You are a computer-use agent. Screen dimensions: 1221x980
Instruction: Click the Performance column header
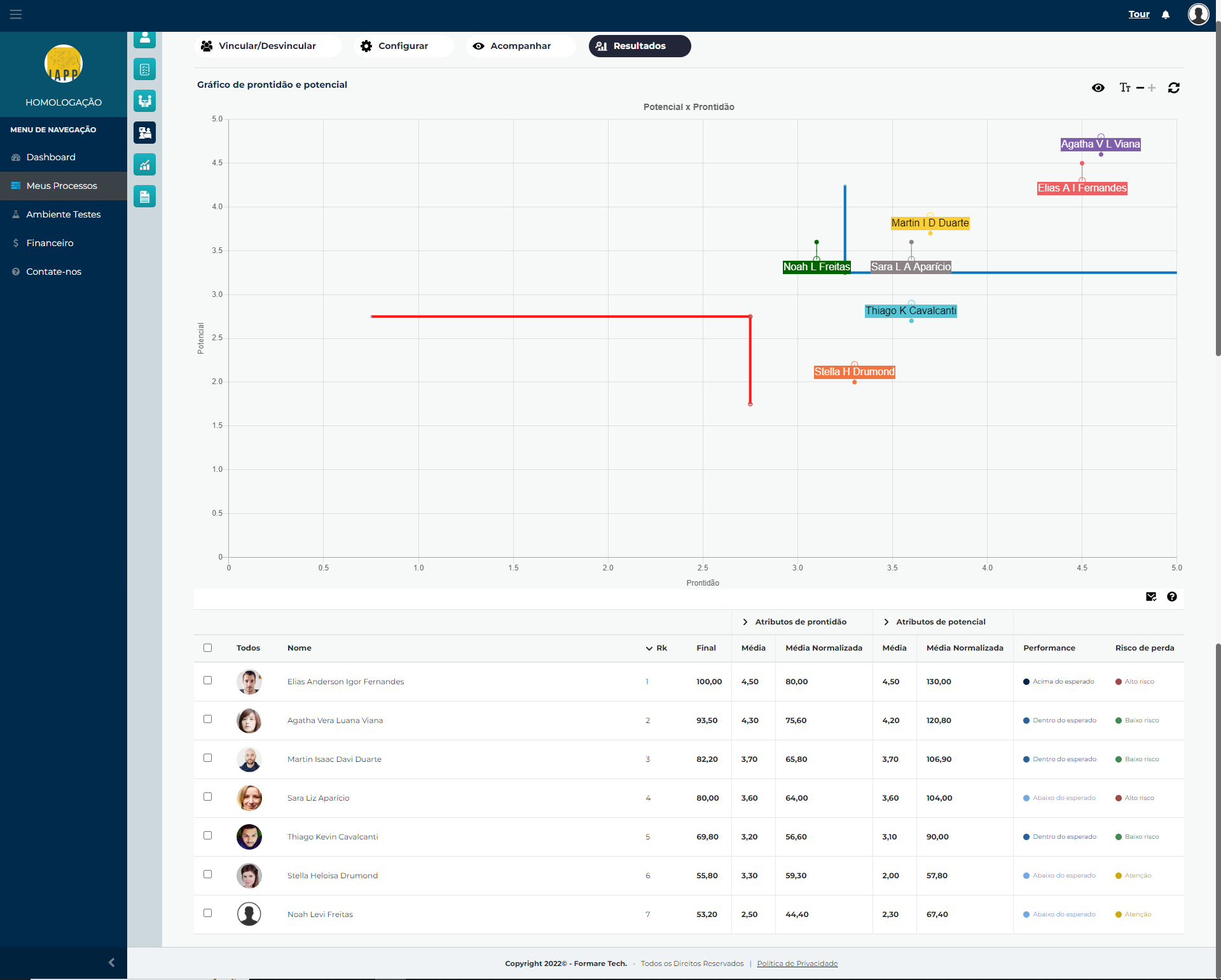[1049, 648]
